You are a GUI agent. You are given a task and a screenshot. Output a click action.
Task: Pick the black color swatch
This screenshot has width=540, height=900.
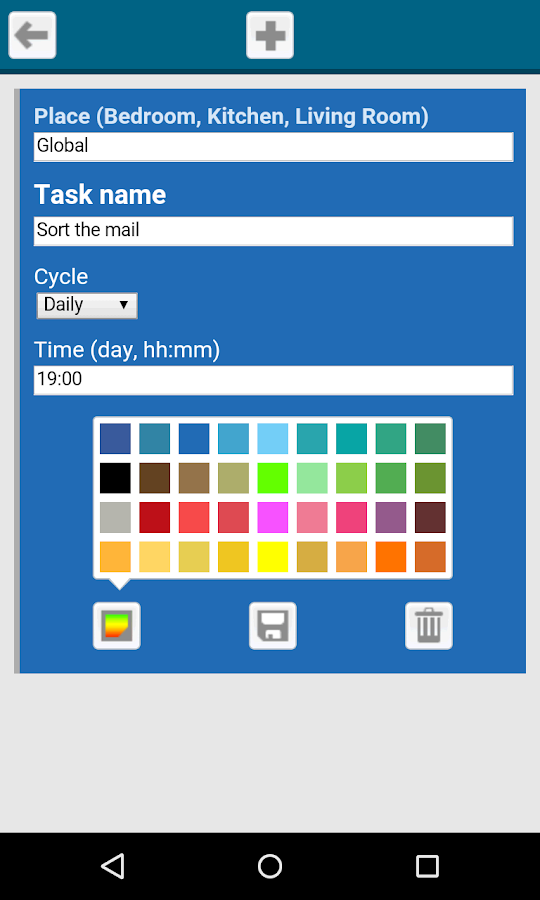[x=115, y=478]
